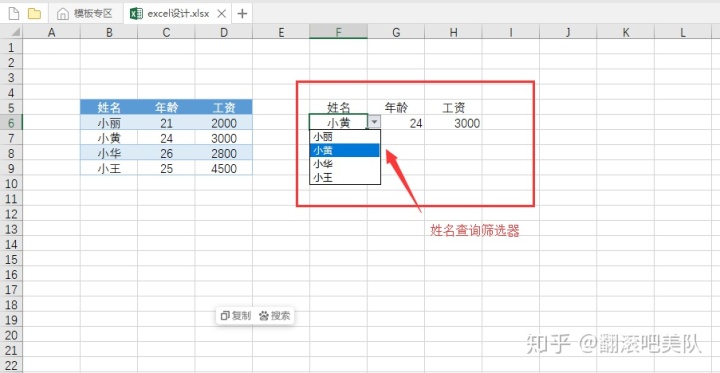This screenshot has width=720, height=373.
Task: Select column B header
Action: pyautogui.click(x=109, y=32)
